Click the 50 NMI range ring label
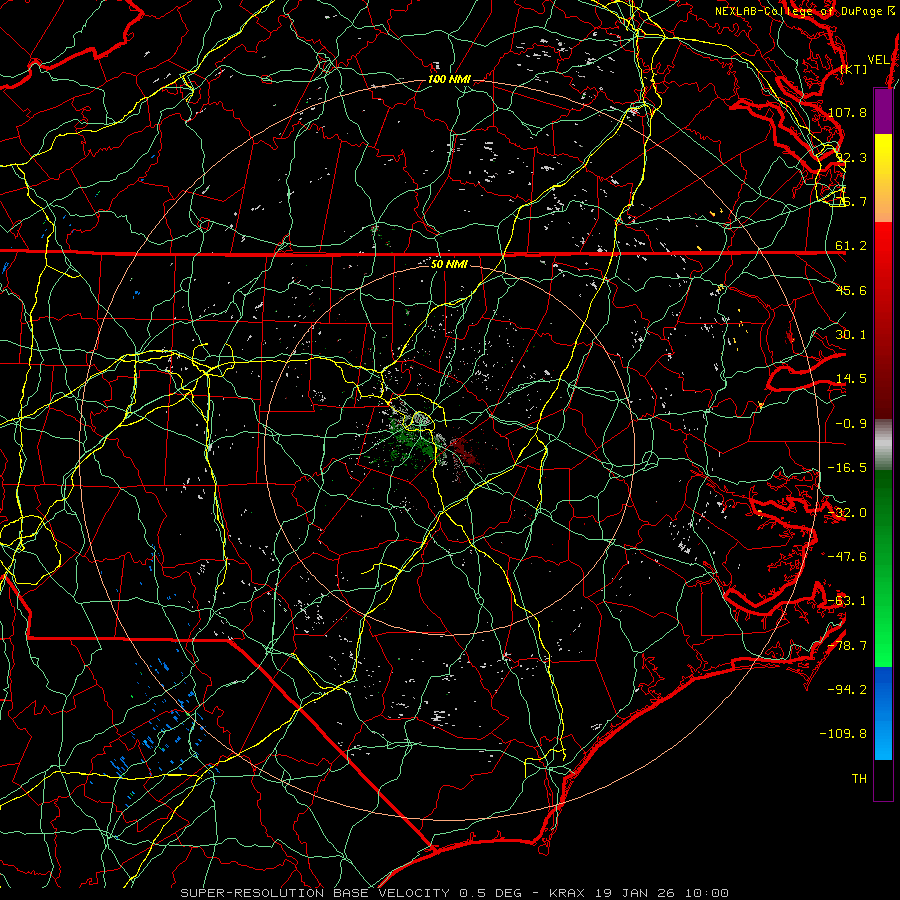900x900 pixels. [x=449, y=265]
